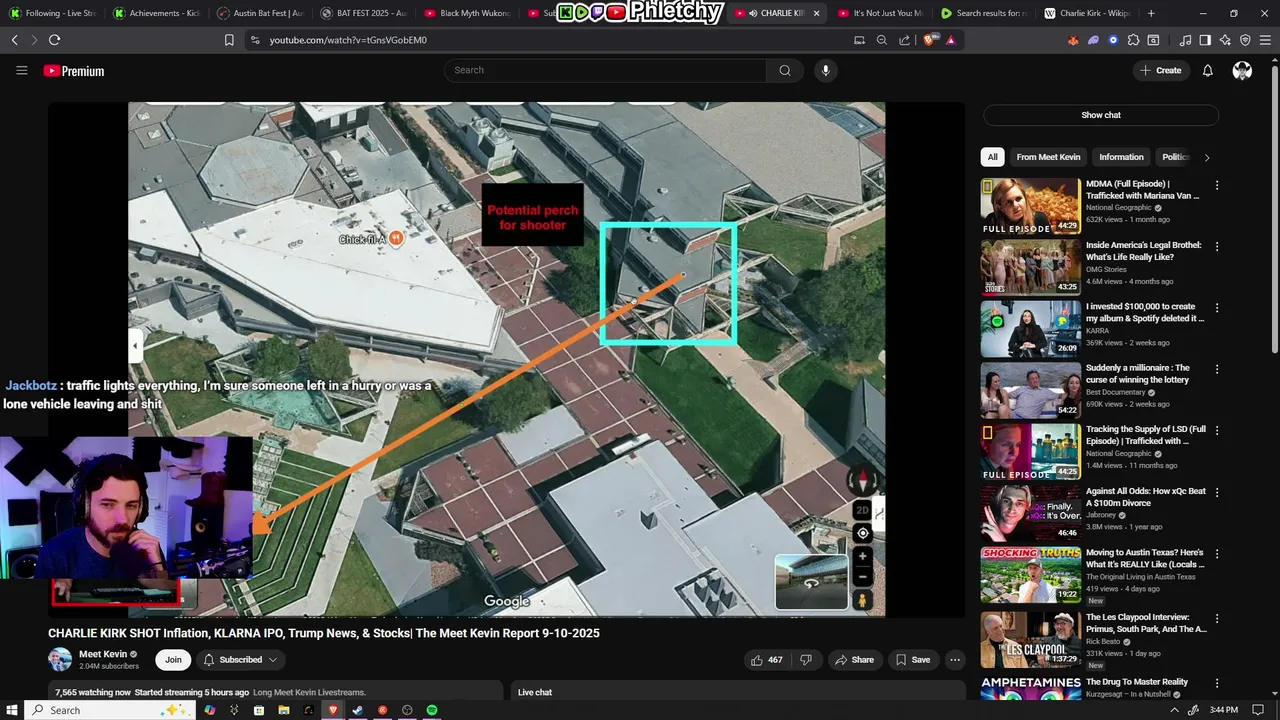Click Show chat button

click(x=1101, y=115)
